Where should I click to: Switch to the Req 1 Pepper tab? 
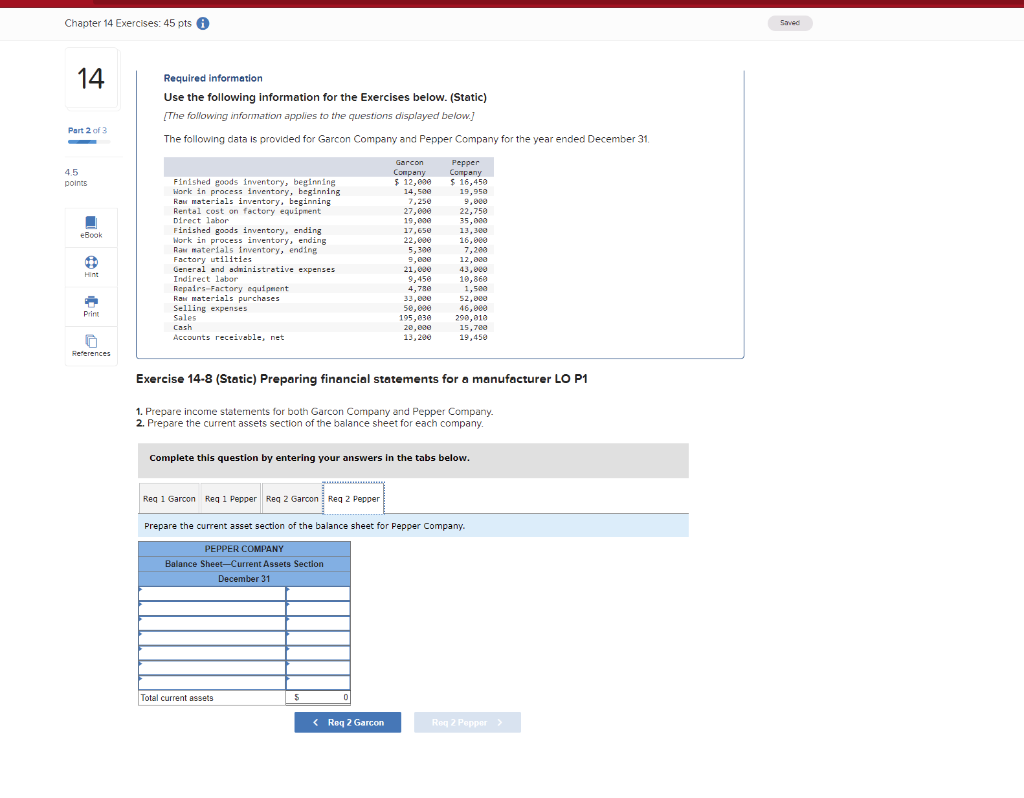[231, 499]
